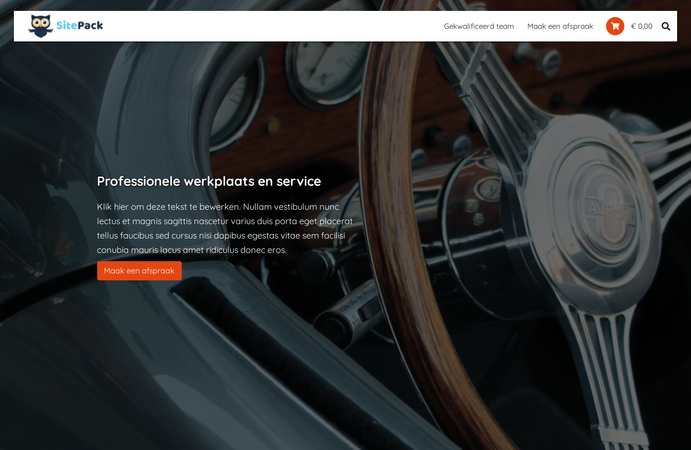
Task: Open the Gekwalificeerd team menu item
Action: (x=479, y=26)
